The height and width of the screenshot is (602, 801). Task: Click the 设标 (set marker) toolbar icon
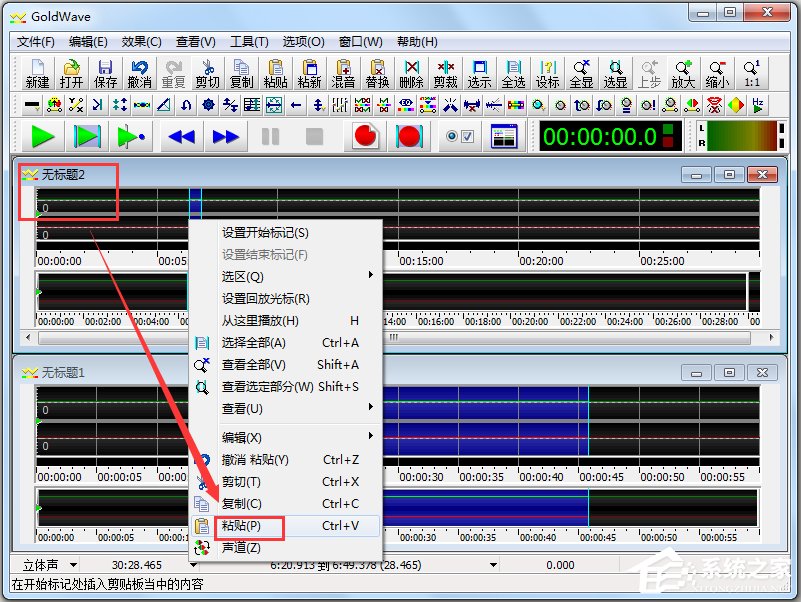(x=547, y=74)
